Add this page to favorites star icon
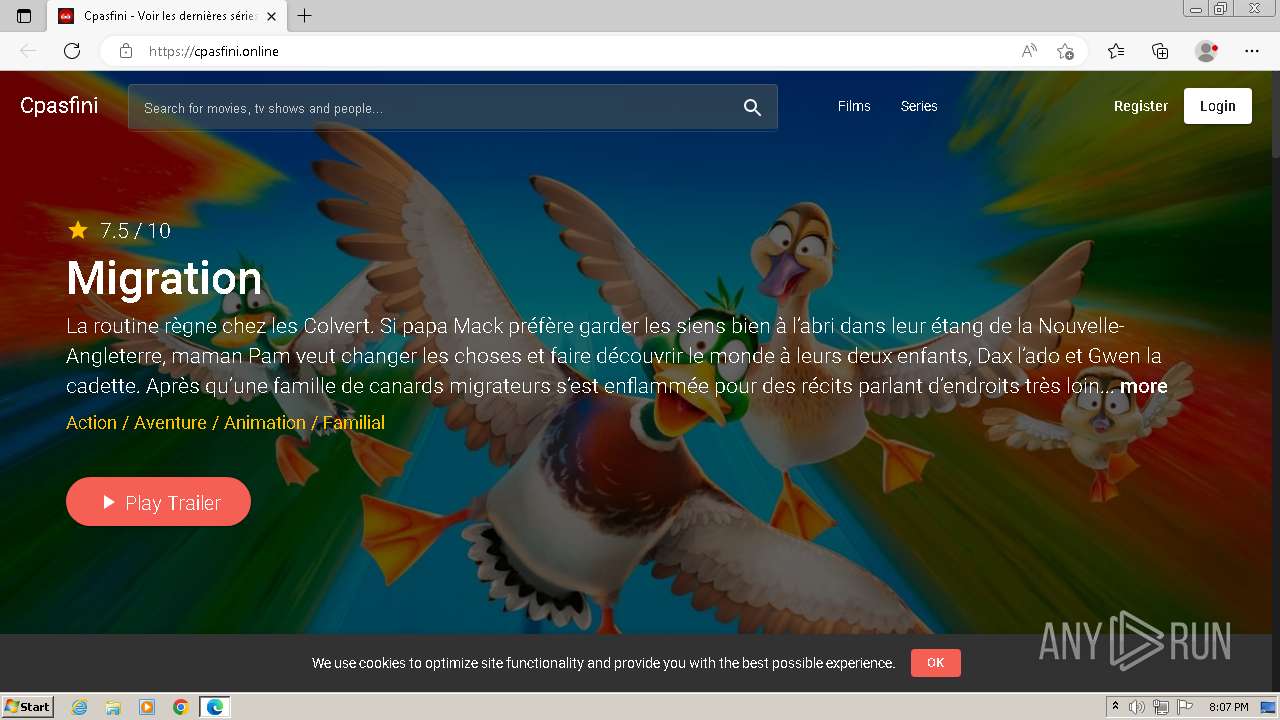The image size is (1280, 720). click(x=1065, y=51)
